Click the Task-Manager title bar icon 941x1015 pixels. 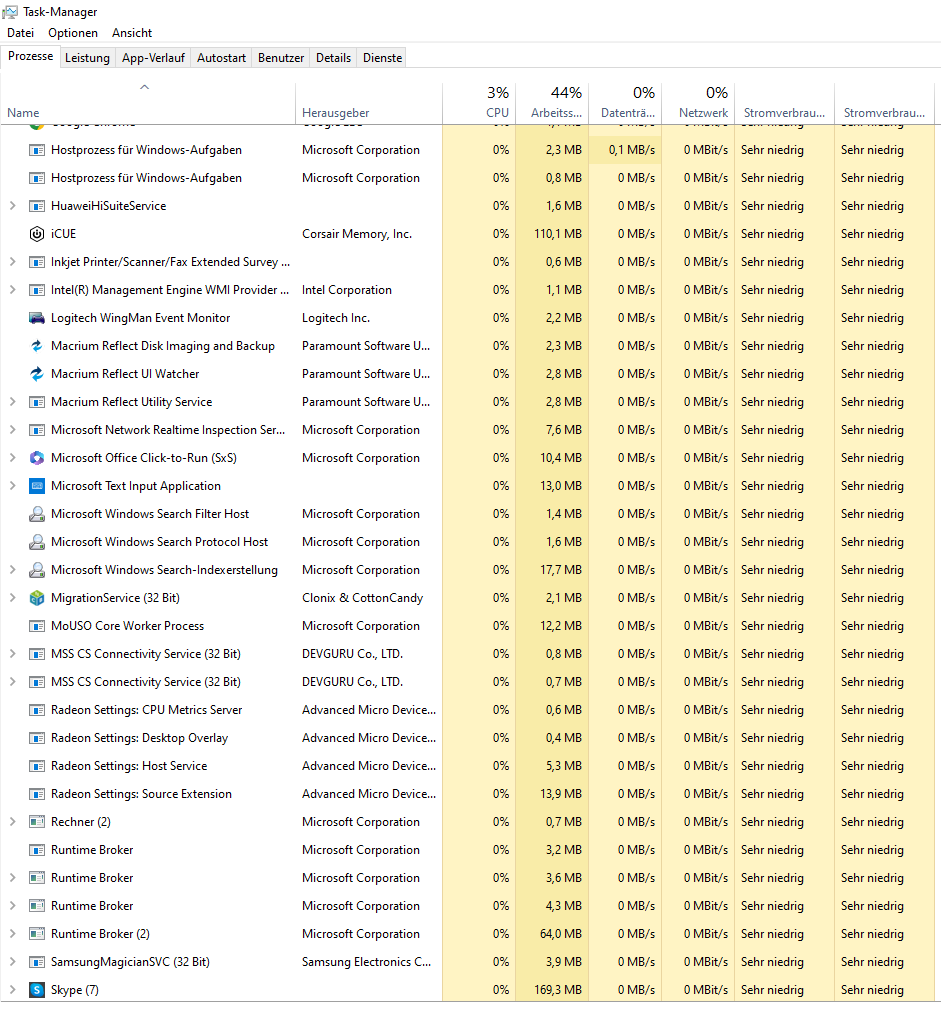[10, 12]
